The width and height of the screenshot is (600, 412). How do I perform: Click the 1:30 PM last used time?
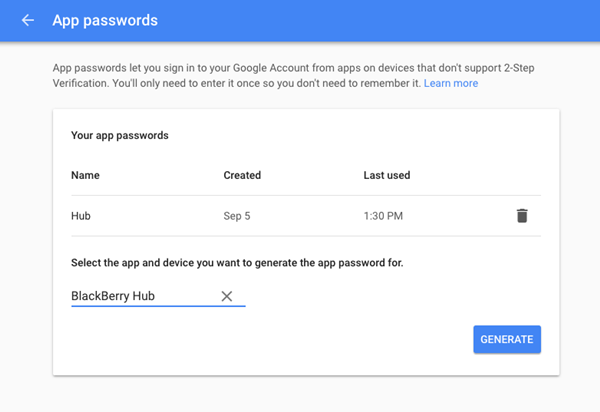[x=383, y=216]
